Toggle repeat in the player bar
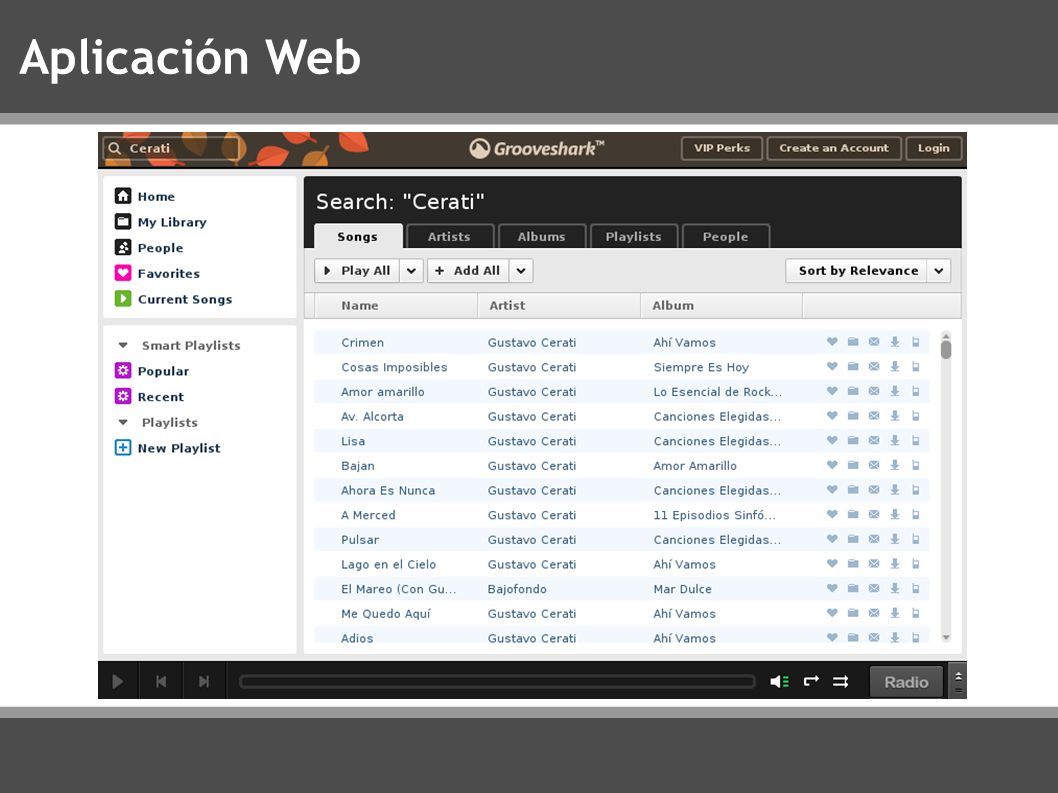 (811, 681)
